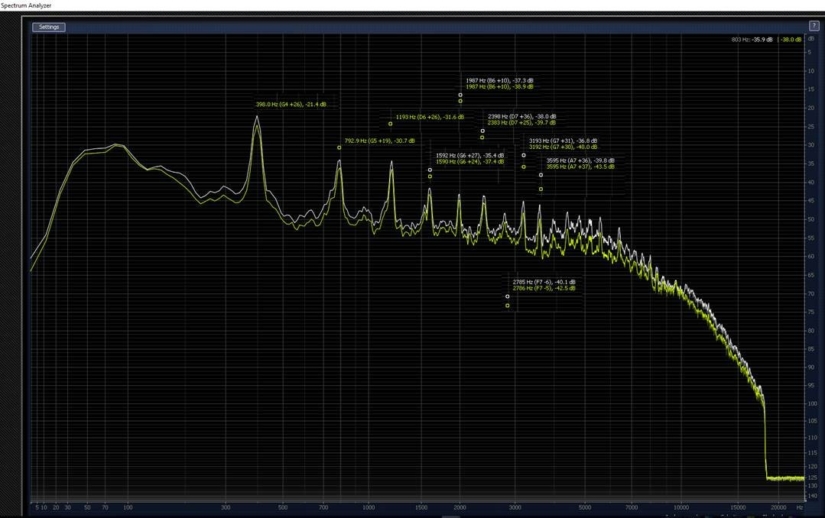The width and height of the screenshot is (825, 518).
Task: Select the 398.0 Hz (G4 +26) peak label
Action: tap(291, 105)
